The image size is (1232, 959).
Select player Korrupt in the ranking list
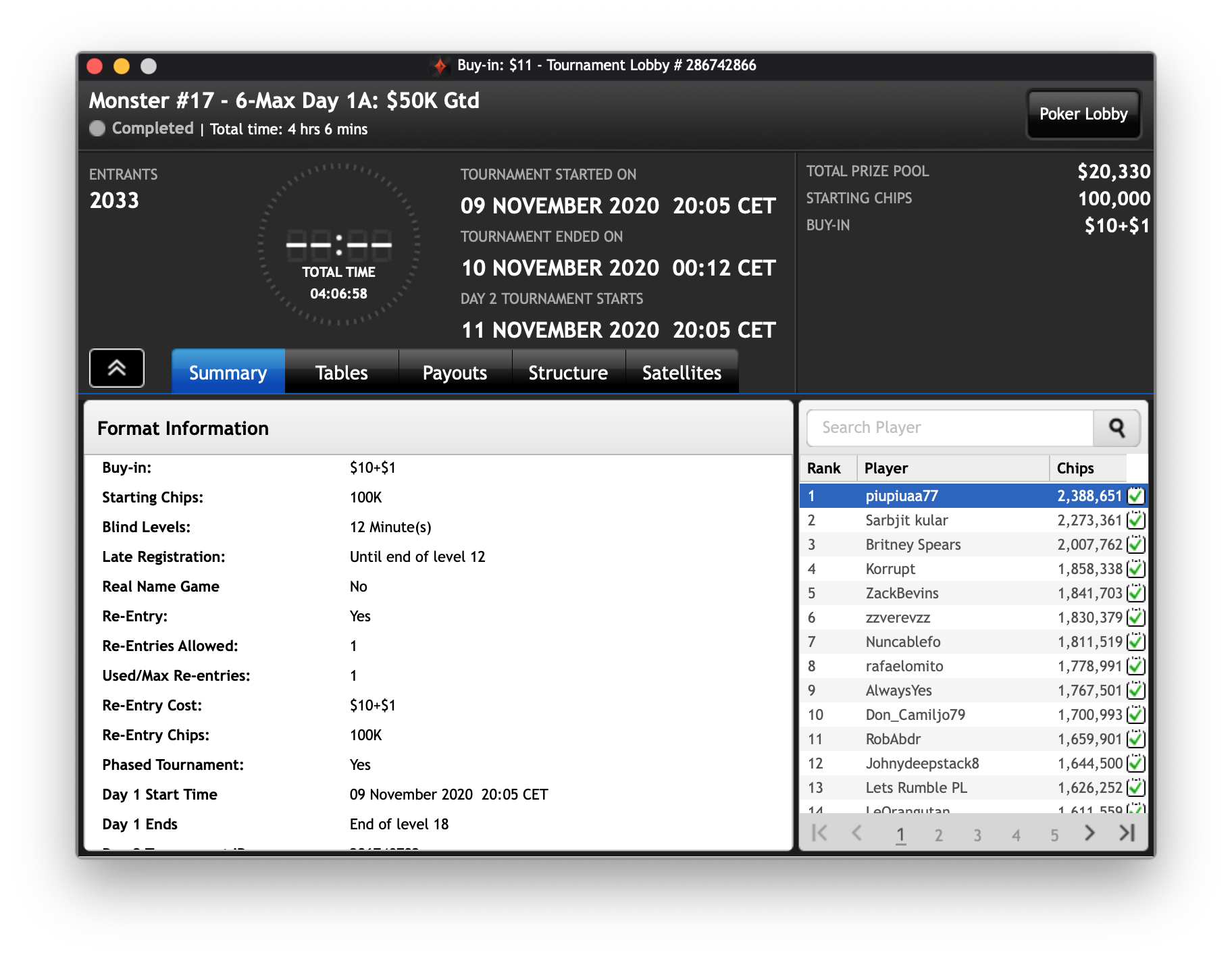pos(890,569)
